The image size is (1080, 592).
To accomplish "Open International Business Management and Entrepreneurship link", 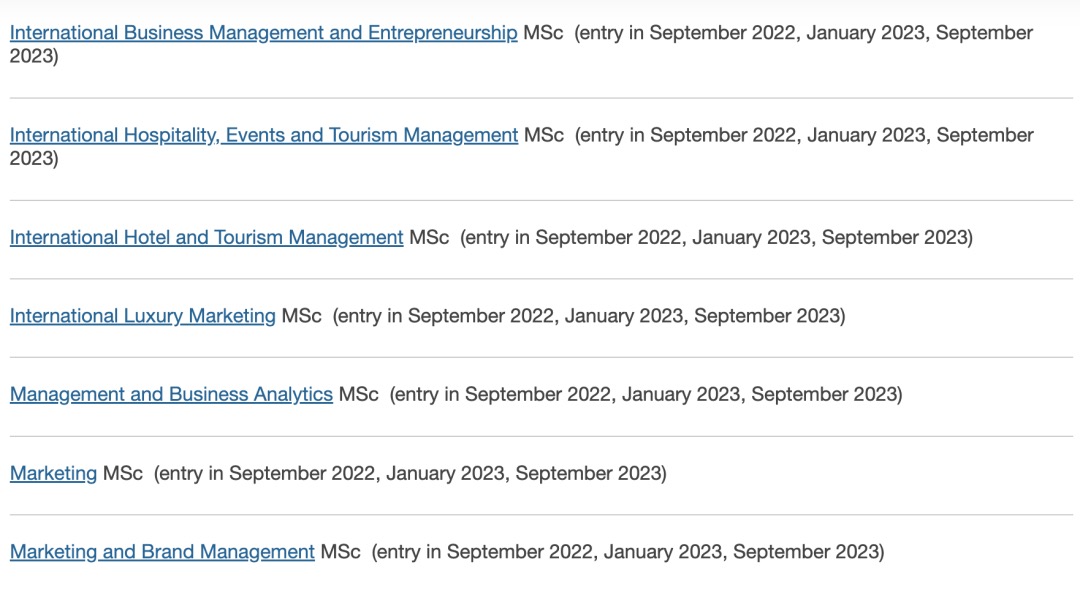I will pyautogui.click(x=263, y=33).
